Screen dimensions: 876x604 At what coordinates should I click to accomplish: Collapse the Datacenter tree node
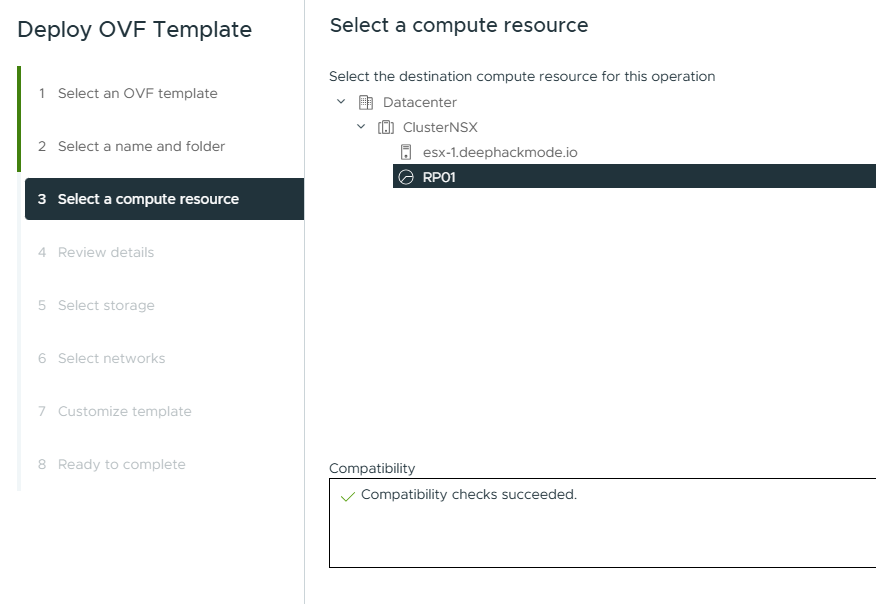341,102
